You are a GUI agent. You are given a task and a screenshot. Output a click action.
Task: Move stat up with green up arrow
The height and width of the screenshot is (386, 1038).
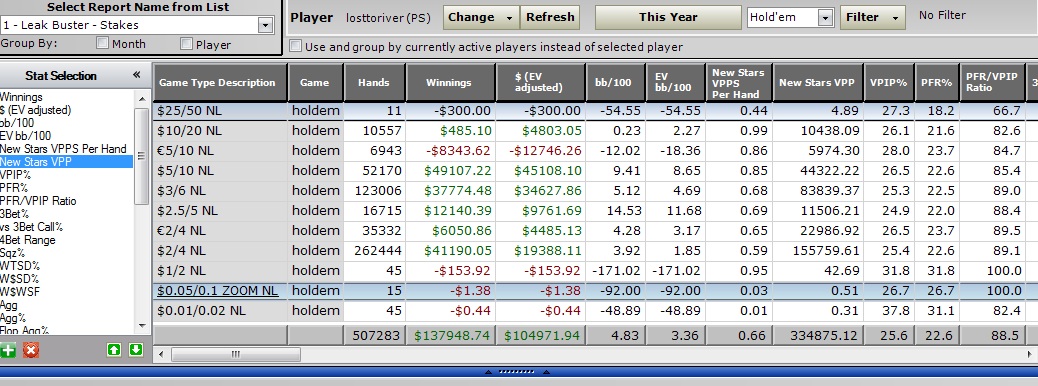point(114,350)
